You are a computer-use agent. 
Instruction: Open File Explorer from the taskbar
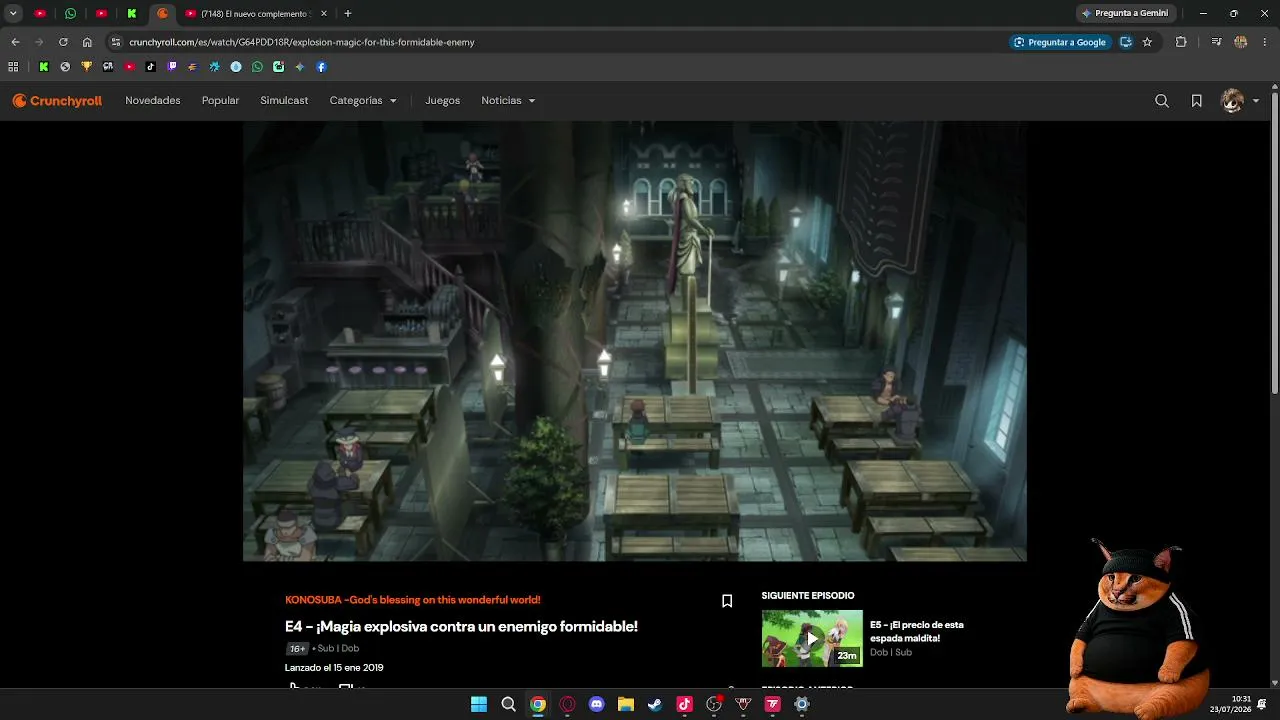626,704
